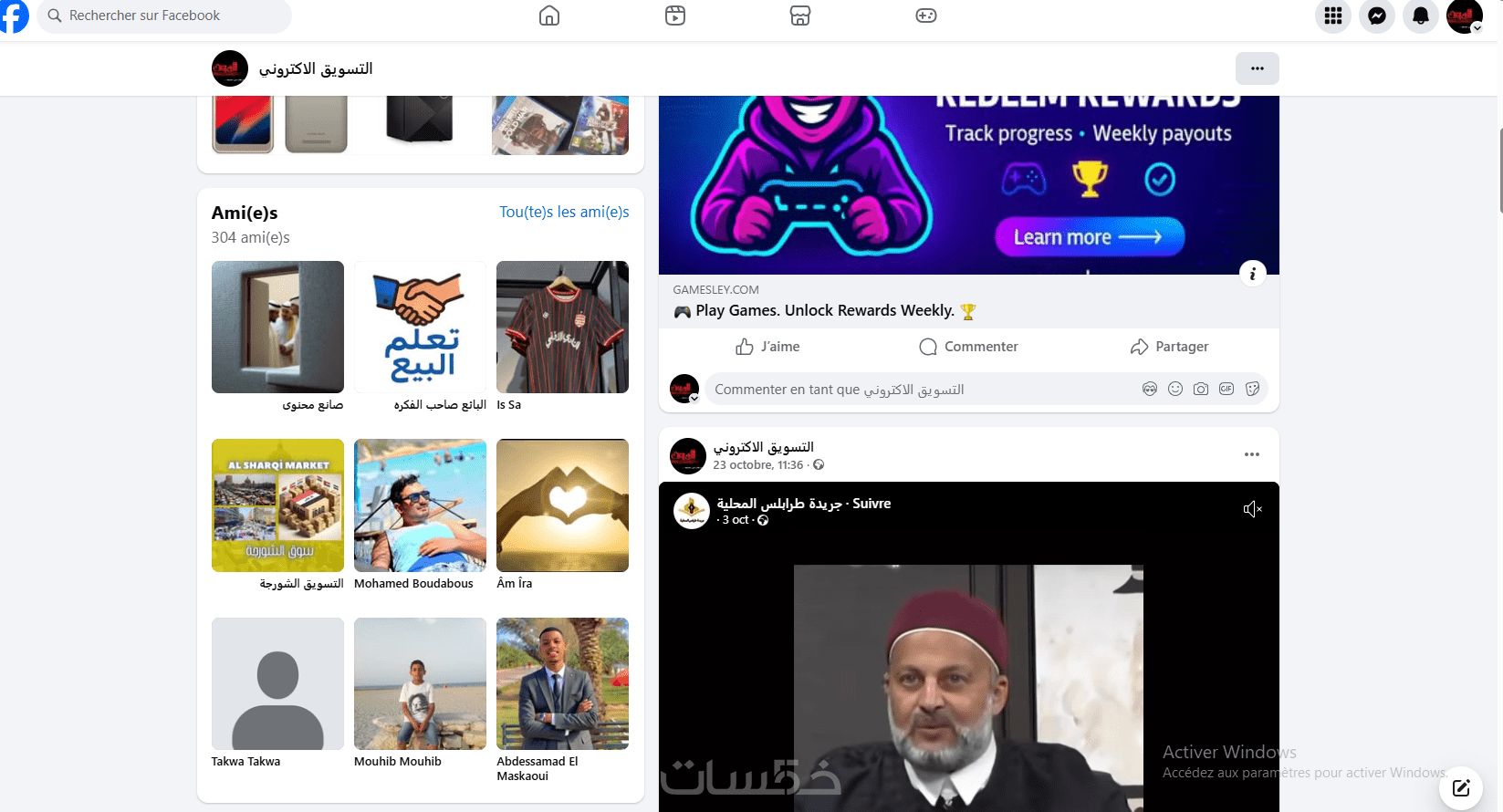Click the ad info icon

(x=1253, y=273)
